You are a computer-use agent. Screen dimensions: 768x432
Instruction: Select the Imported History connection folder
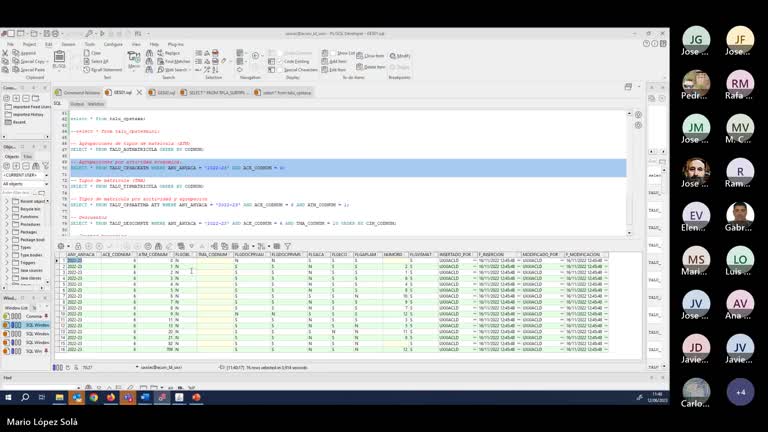(24, 114)
